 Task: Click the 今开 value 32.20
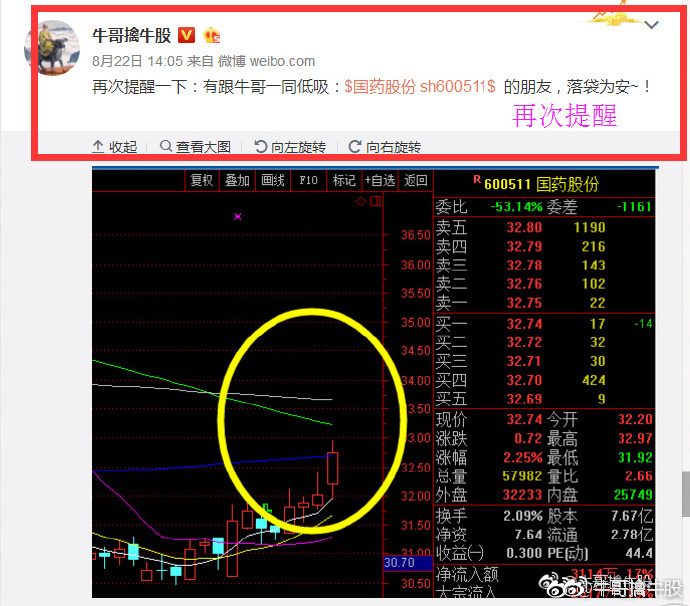635,419
